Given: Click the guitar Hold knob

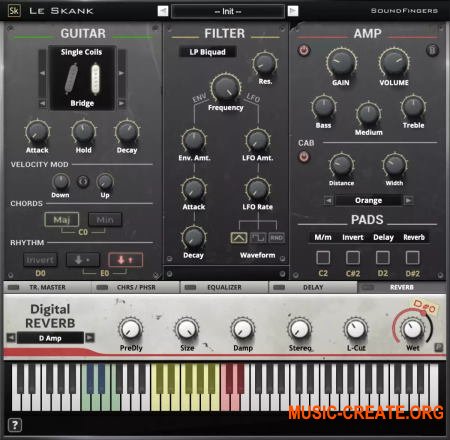Looking at the screenshot, I should coord(83,132).
